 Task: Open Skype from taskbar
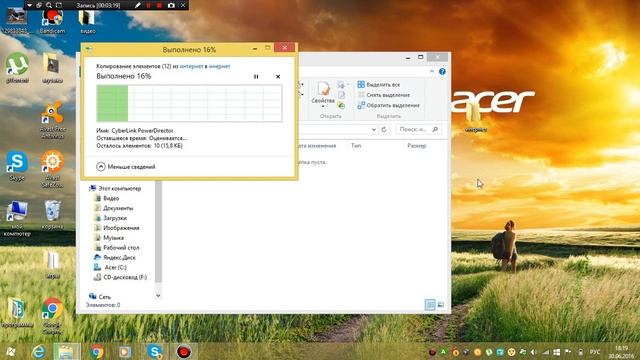pos(155,351)
